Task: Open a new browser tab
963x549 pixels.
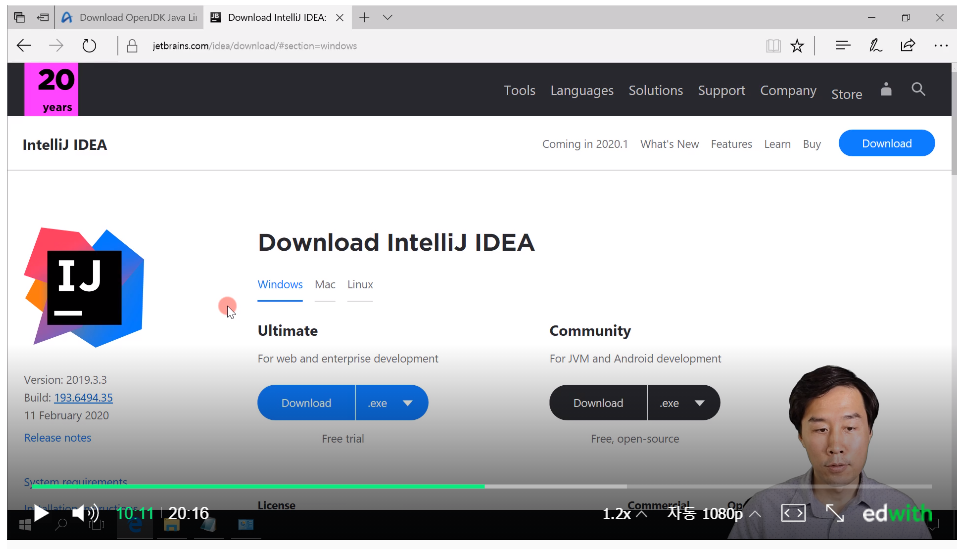Action: 364,17
